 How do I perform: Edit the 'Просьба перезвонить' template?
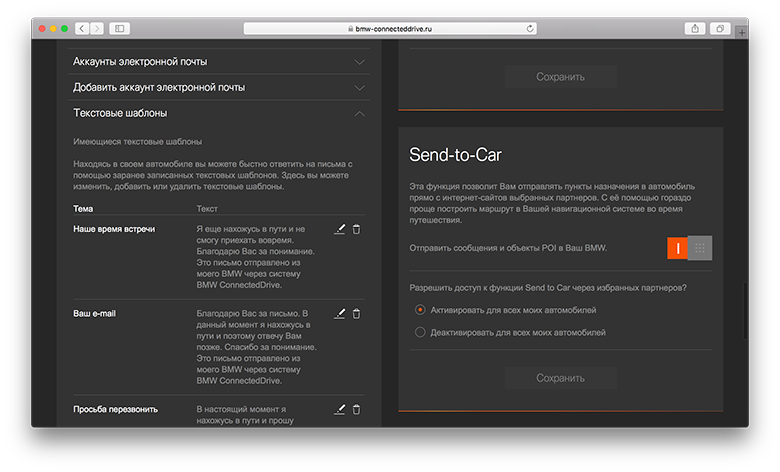(x=340, y=409)
